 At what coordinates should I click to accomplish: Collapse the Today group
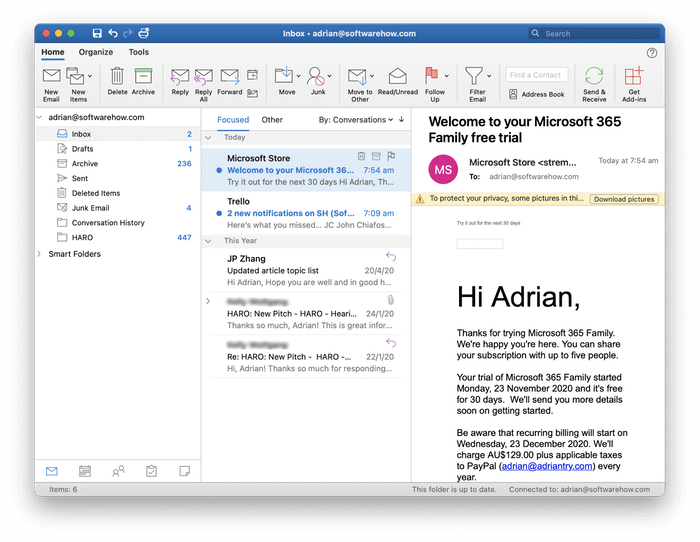pyautogui.click(x=208, y=138)
